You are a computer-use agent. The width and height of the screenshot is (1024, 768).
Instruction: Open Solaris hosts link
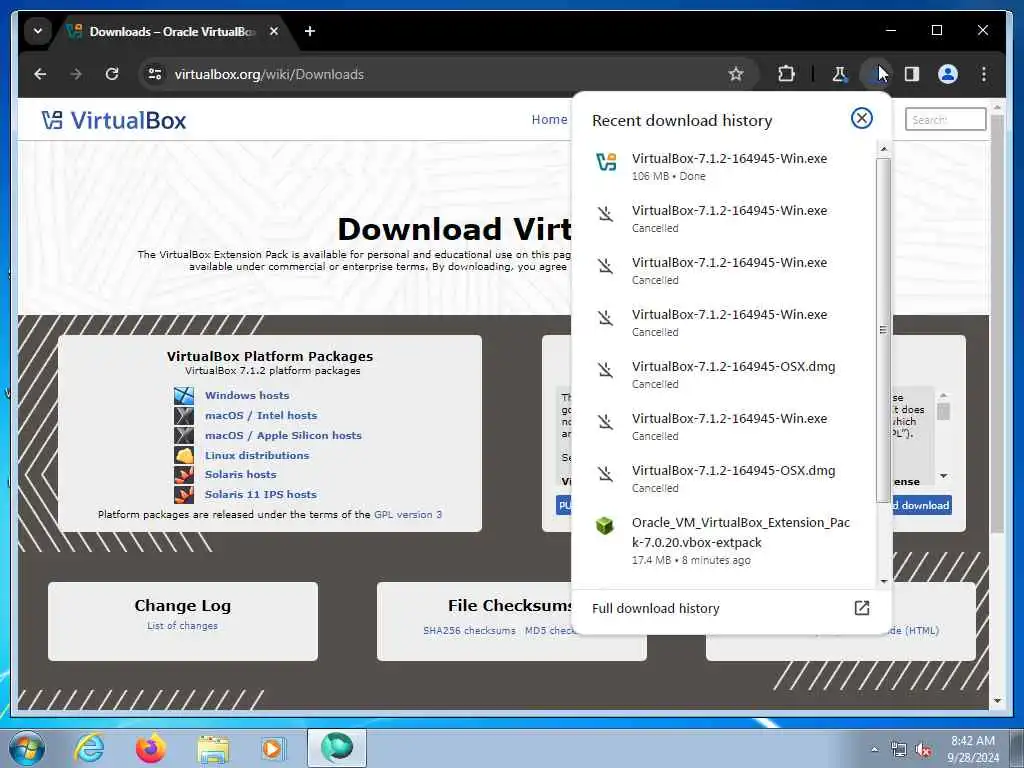(240, 475)
